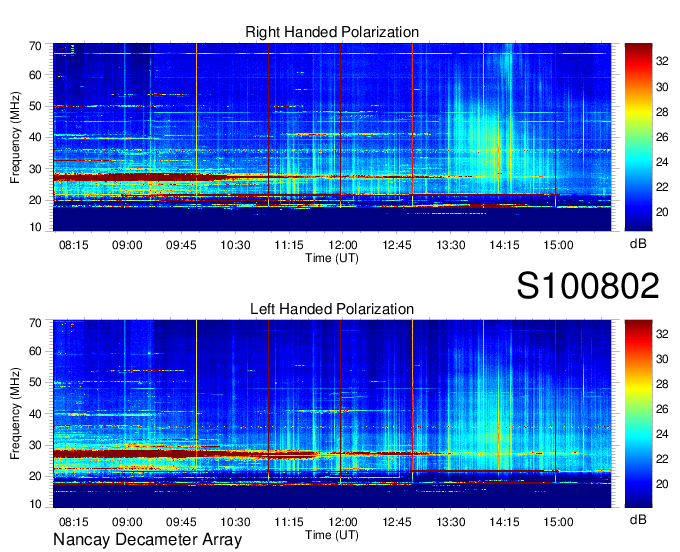680x552 pixels.
Task: Select value 20 on Left Handed colorbar
Action: click(x=662, y=484)
